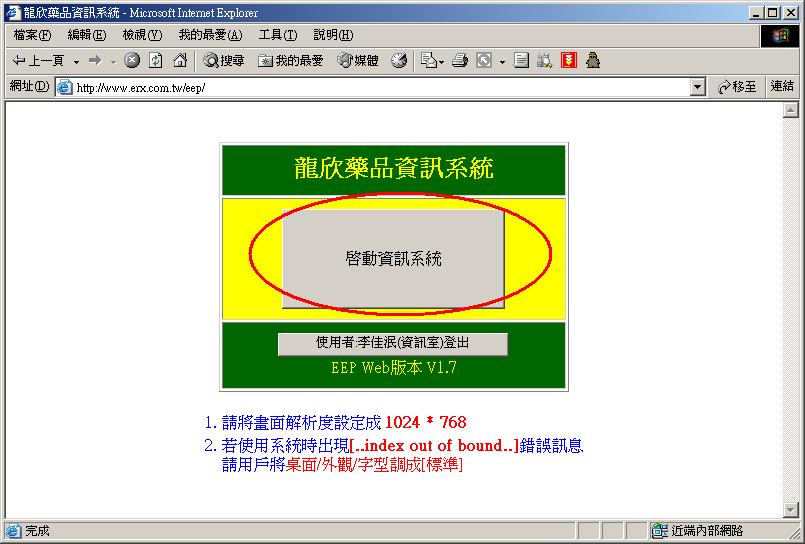Expand the address bar dropdown
The height and width of the screenshot is (544, 805).
click(x=697, y=88)
